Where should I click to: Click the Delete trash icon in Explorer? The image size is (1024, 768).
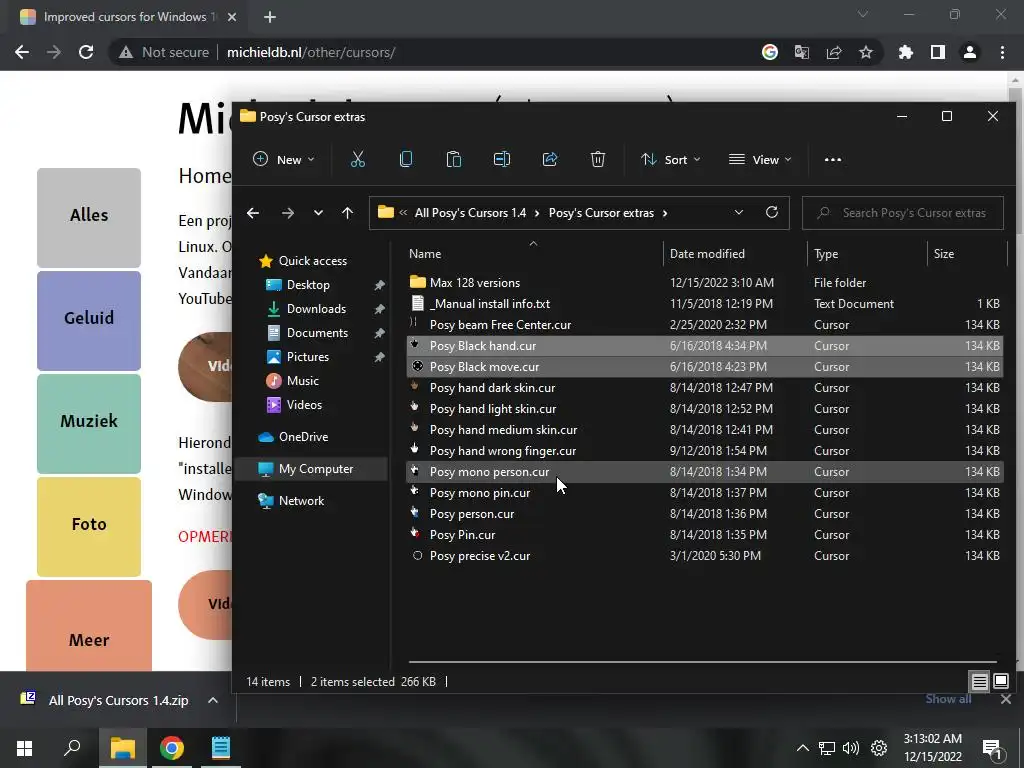pos(598,159)
